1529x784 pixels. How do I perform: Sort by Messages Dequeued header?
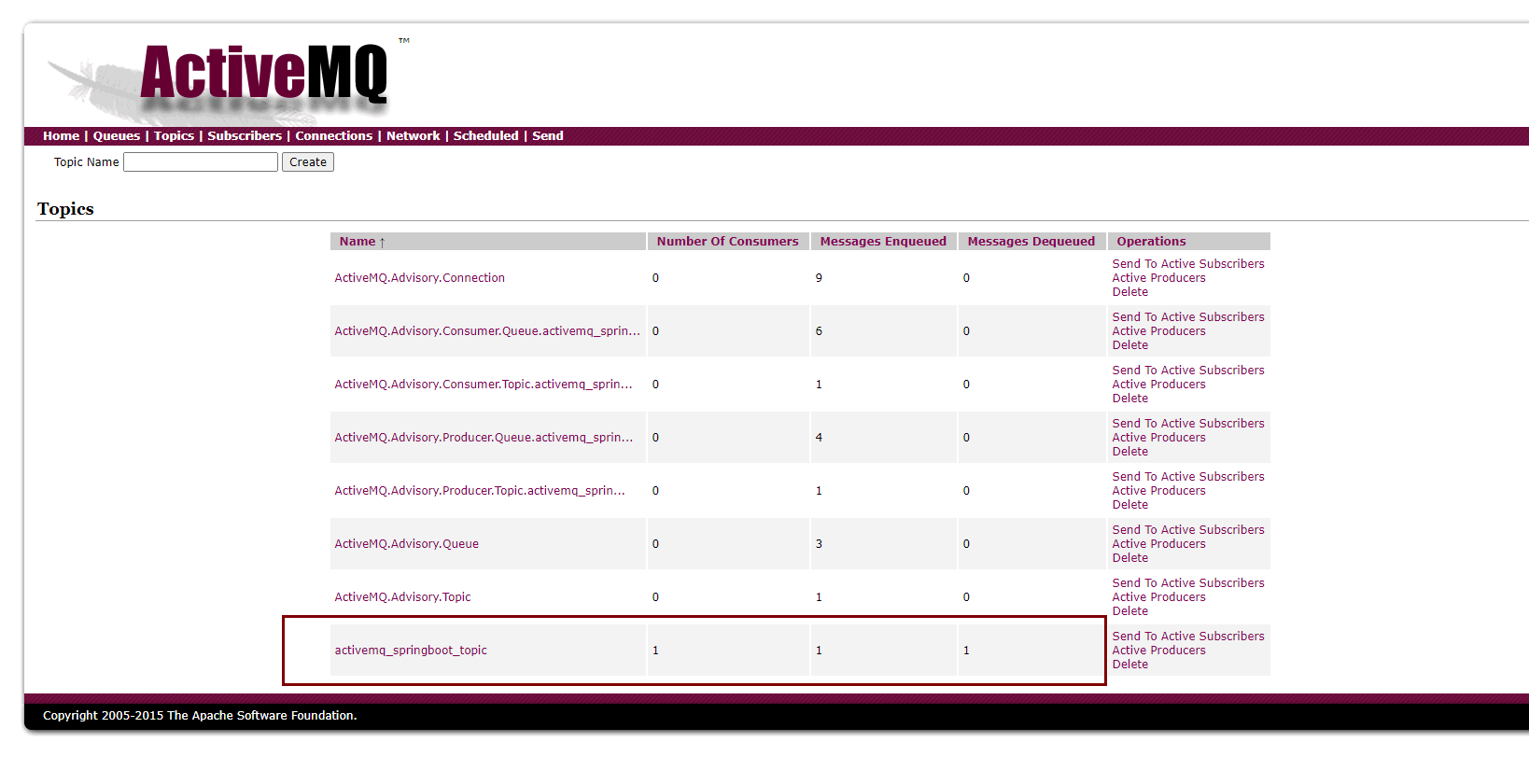(1031, 242)
